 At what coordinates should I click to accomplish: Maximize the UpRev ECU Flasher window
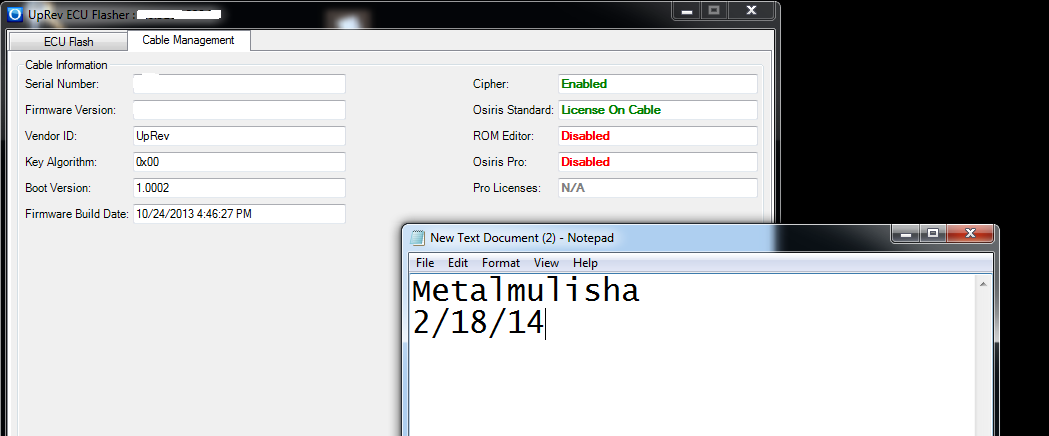pyautogui.click(x=714, y=11)
